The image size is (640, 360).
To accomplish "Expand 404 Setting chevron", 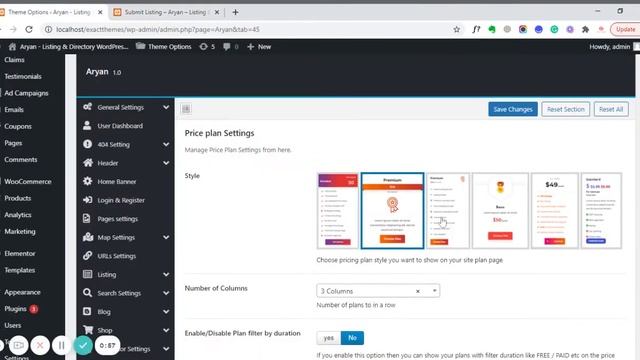I will point(166,144).
